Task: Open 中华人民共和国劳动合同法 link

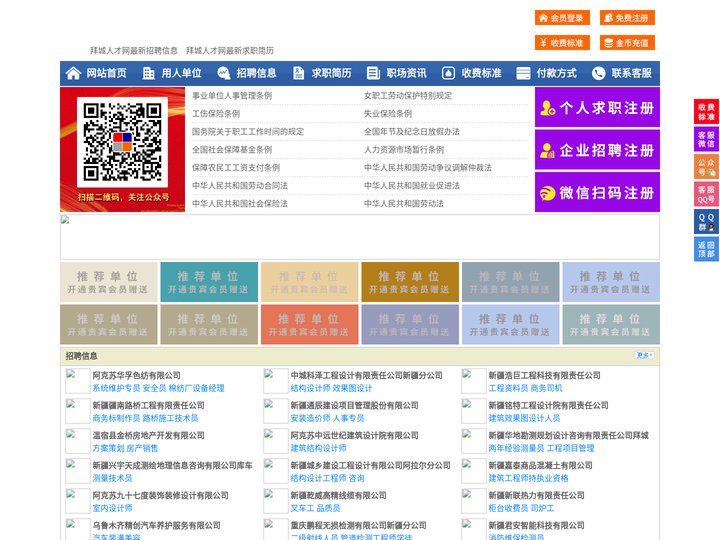Action: tap(240, 186)
